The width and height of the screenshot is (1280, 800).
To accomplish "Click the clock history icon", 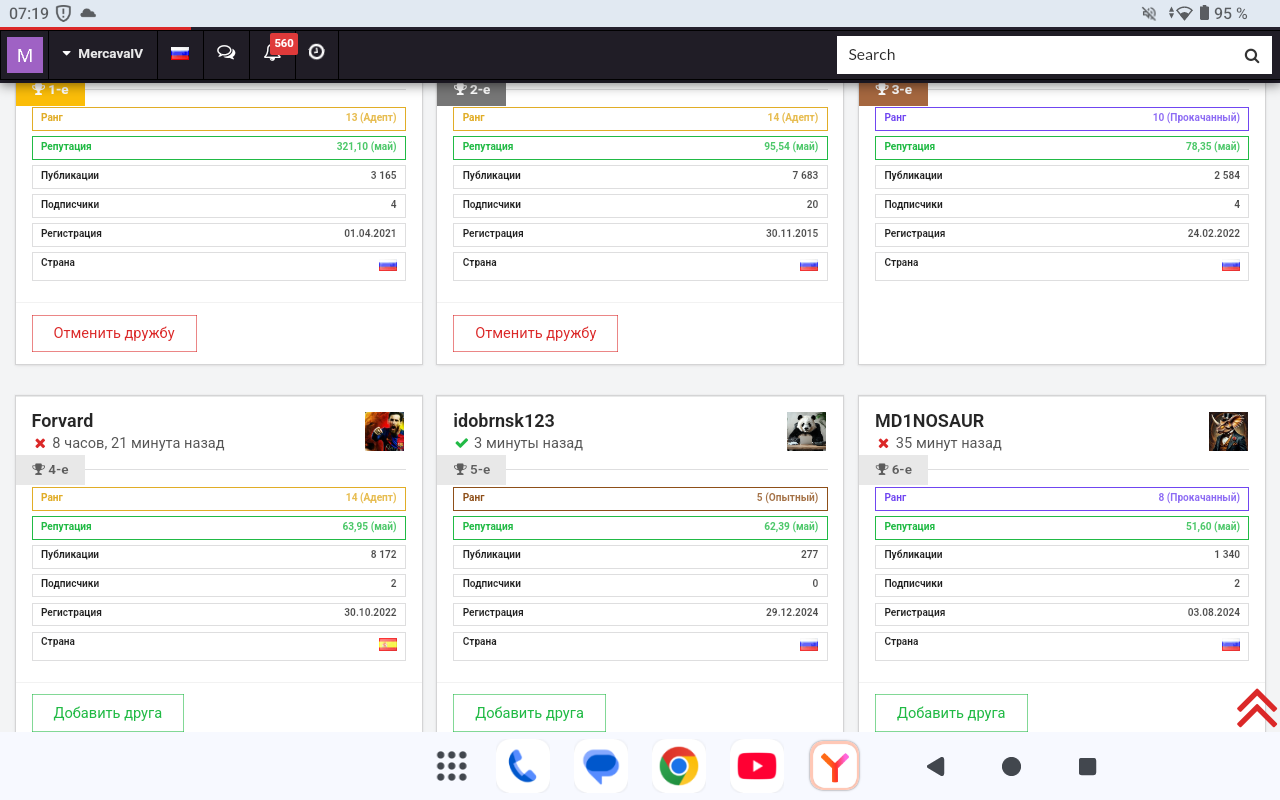I will click(316, 53).
